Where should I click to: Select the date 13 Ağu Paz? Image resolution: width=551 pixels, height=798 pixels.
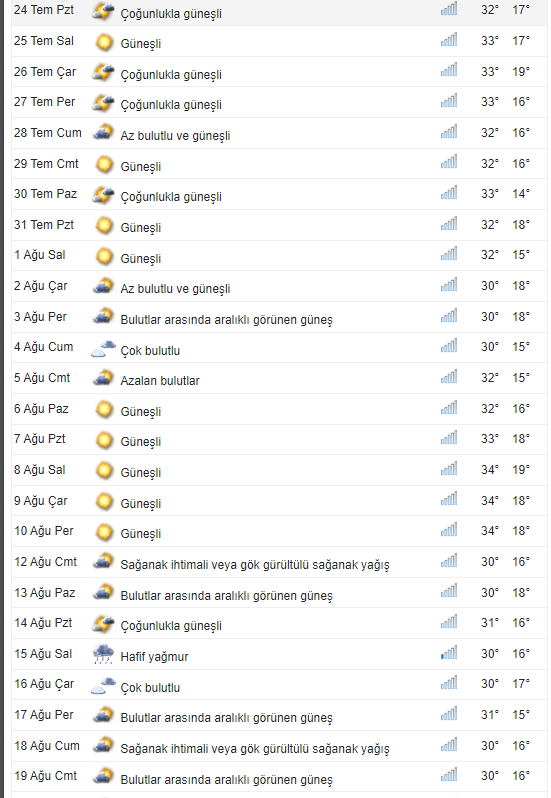pos(45,593)
